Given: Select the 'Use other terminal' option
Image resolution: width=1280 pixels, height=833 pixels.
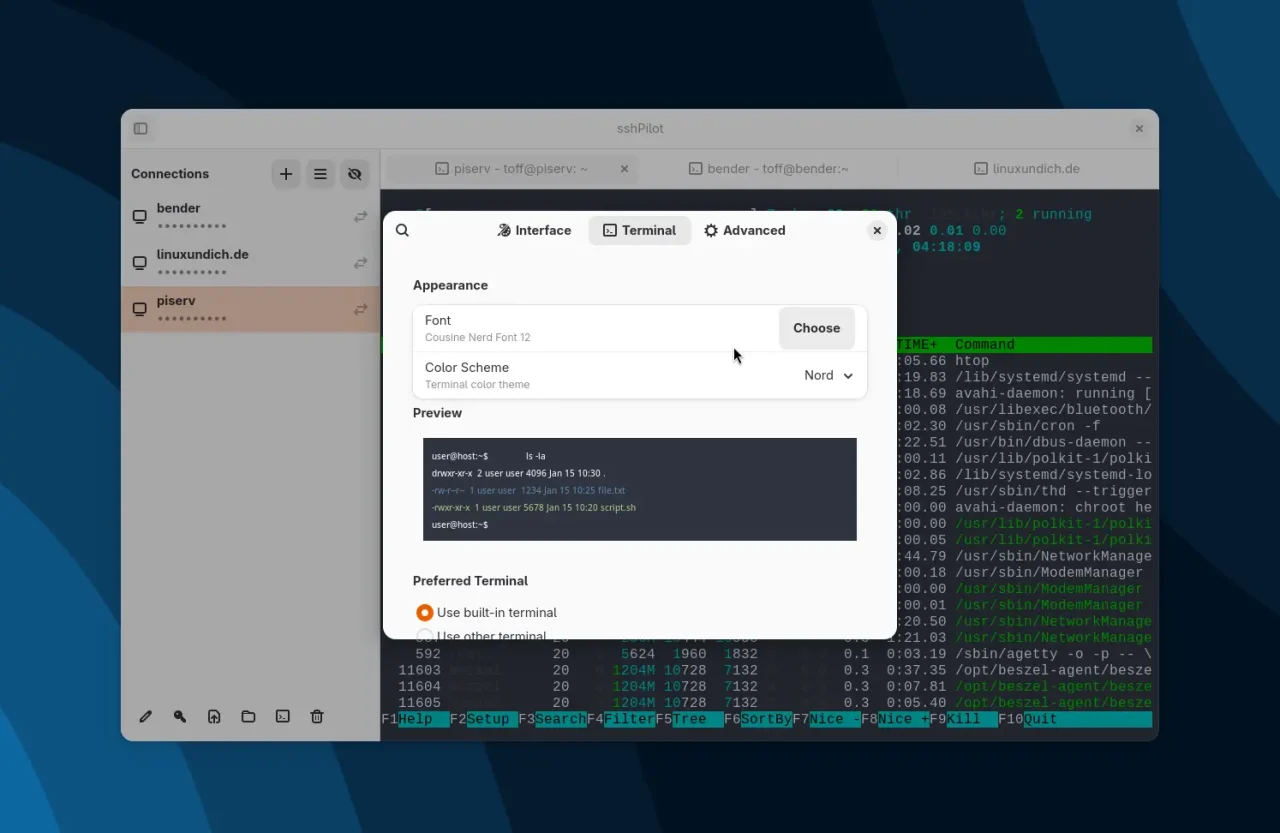Looking at the screenshot, I should point(425,635).
